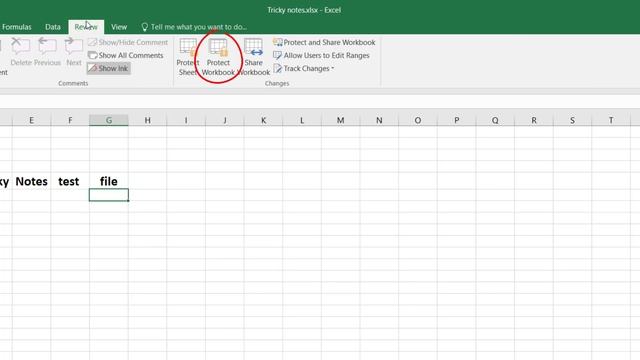Select column S header
Screen dimensions: 640x360
click(572, 120)
